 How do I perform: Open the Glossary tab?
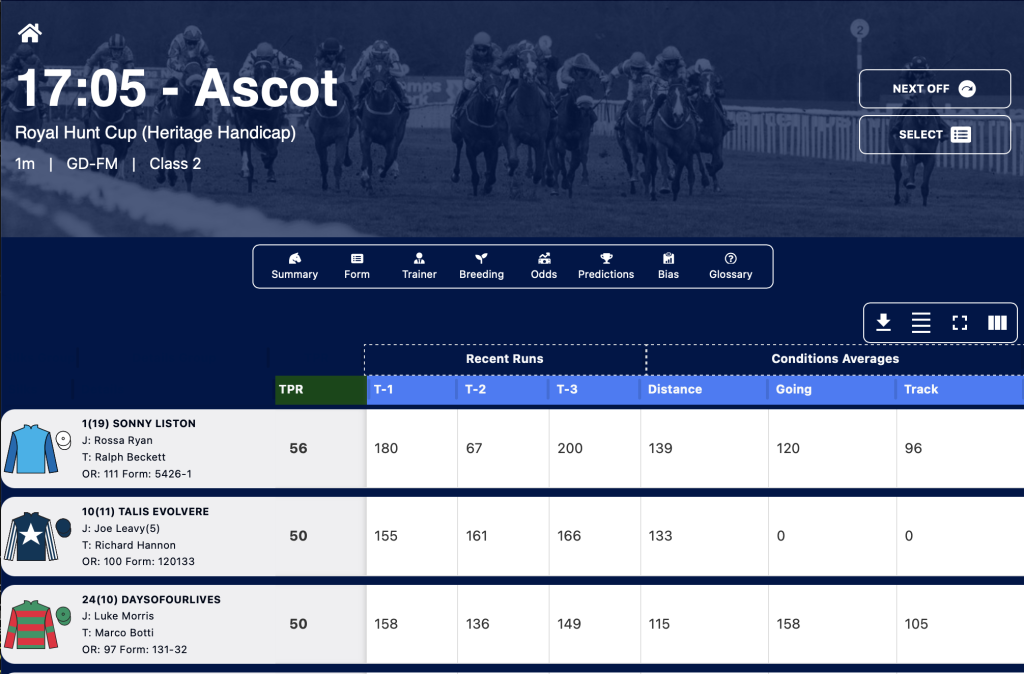tap(731, 266)
